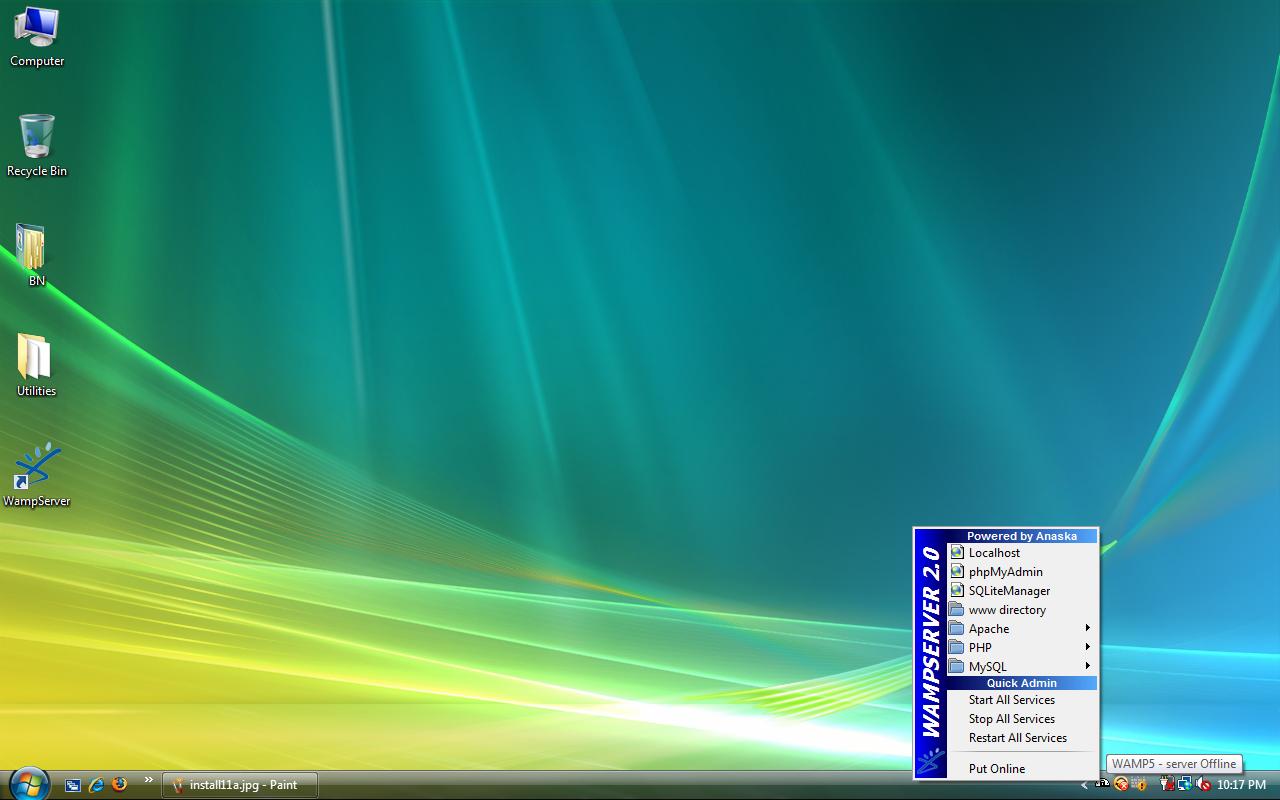
Task: Open the network tray icon
Action: pyautogui.click(x=1185, y=785)
